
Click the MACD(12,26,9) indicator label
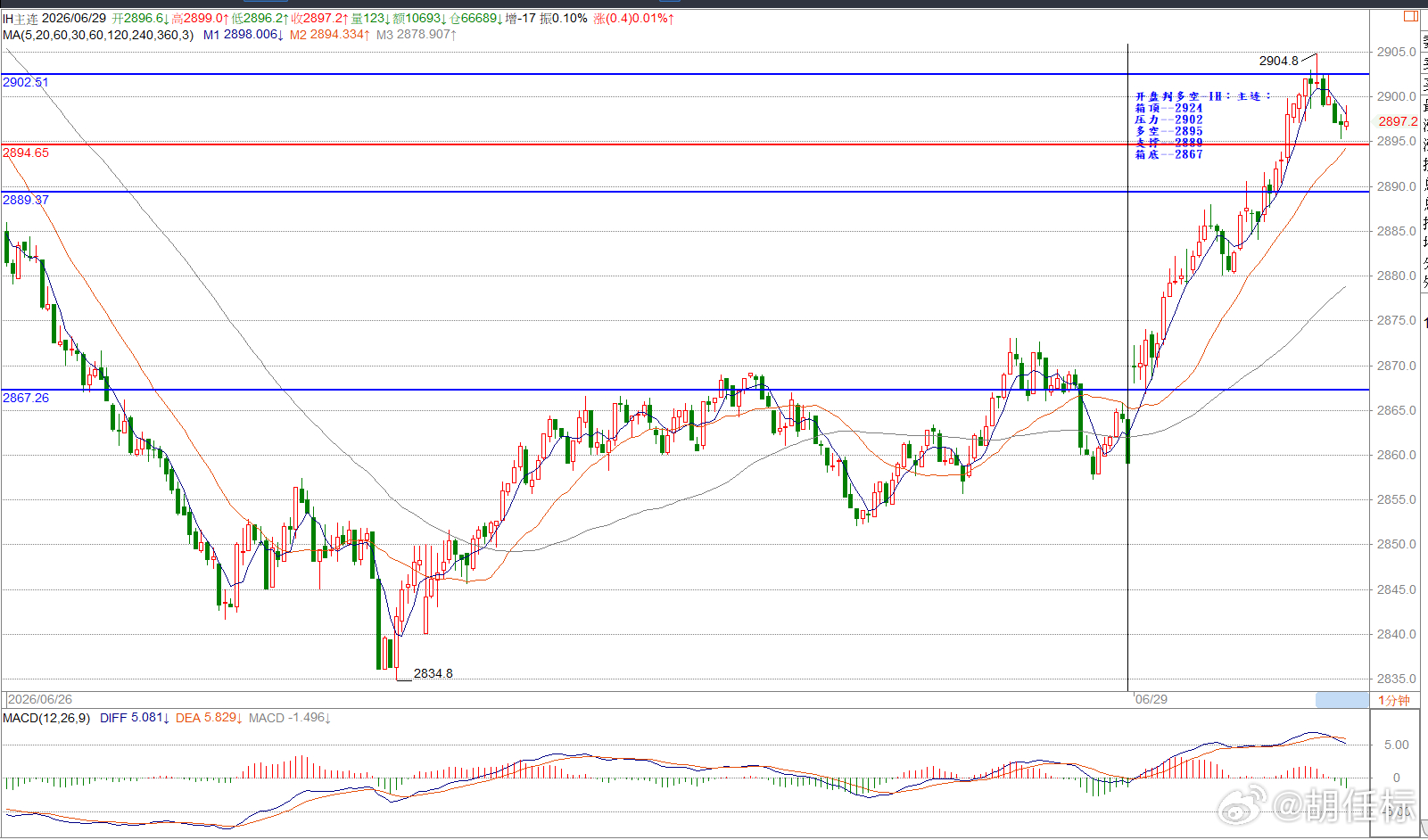tap(46, 718)
